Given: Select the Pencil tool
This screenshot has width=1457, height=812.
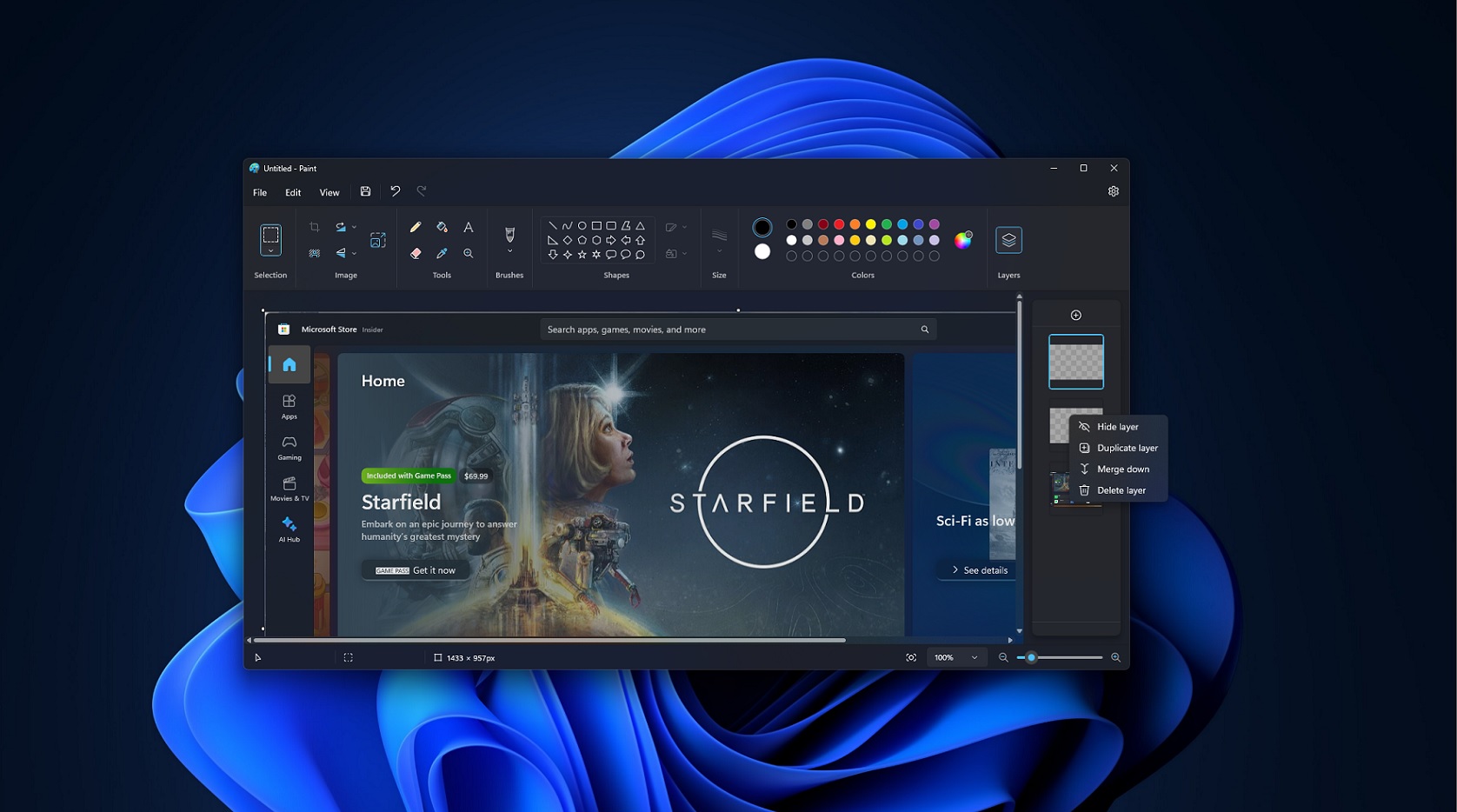Looking at the screenshot, I should tap(416, 227).
